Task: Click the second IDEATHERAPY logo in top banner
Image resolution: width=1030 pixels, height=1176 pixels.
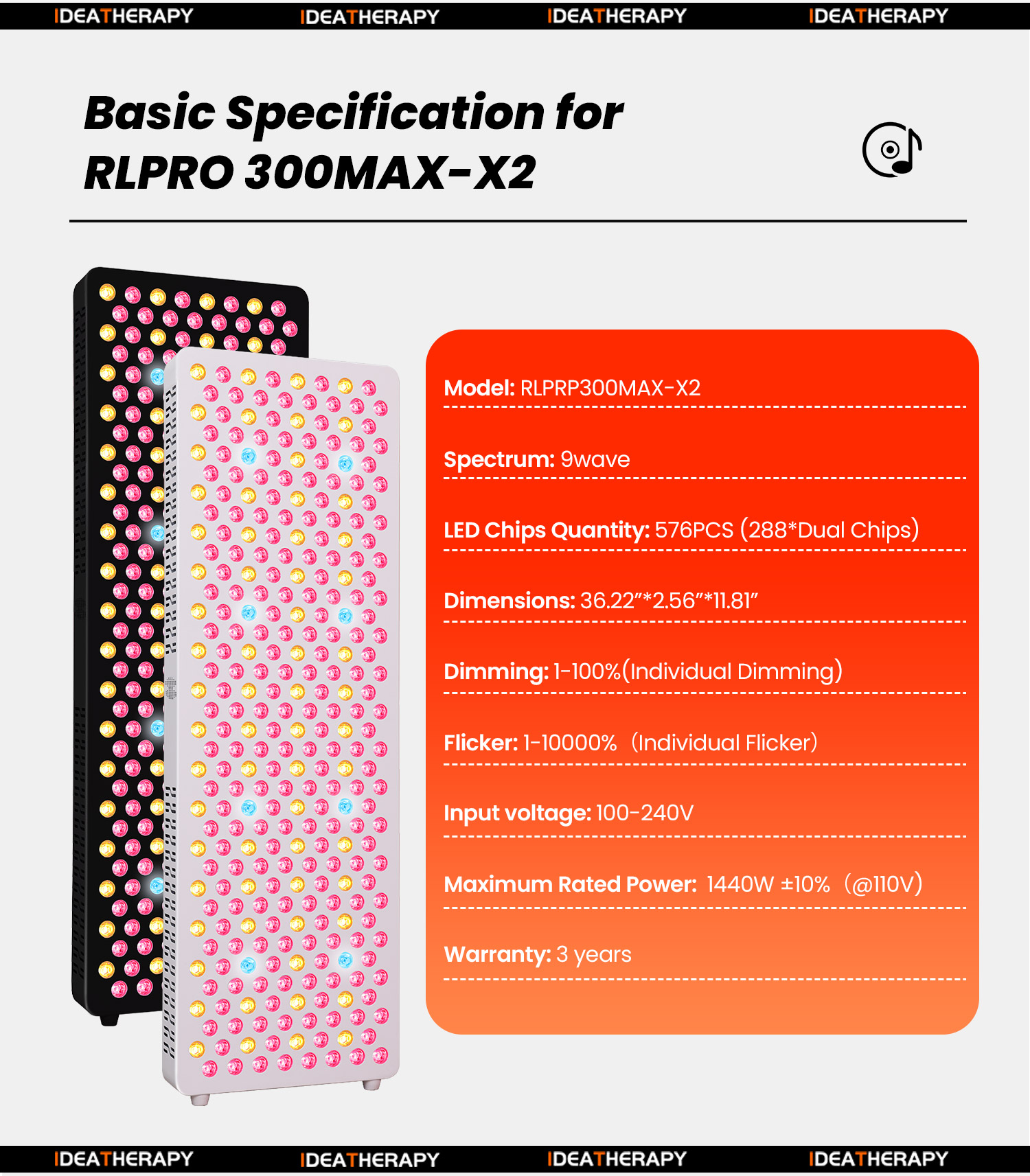Action: [x=369, y=16]
